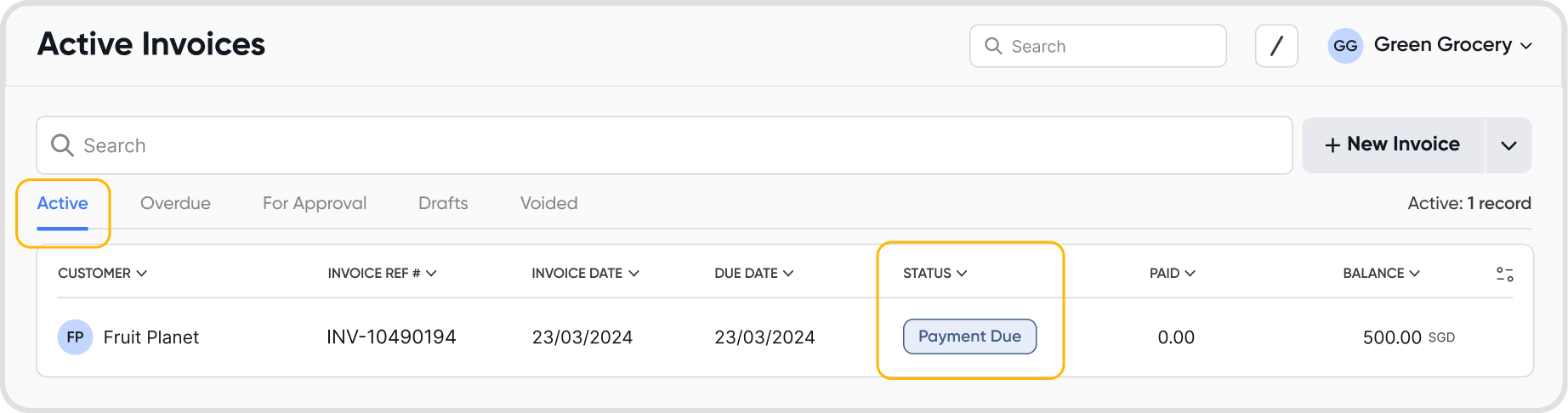
Task: Open the Status column filter
Action: click(935, 274)
